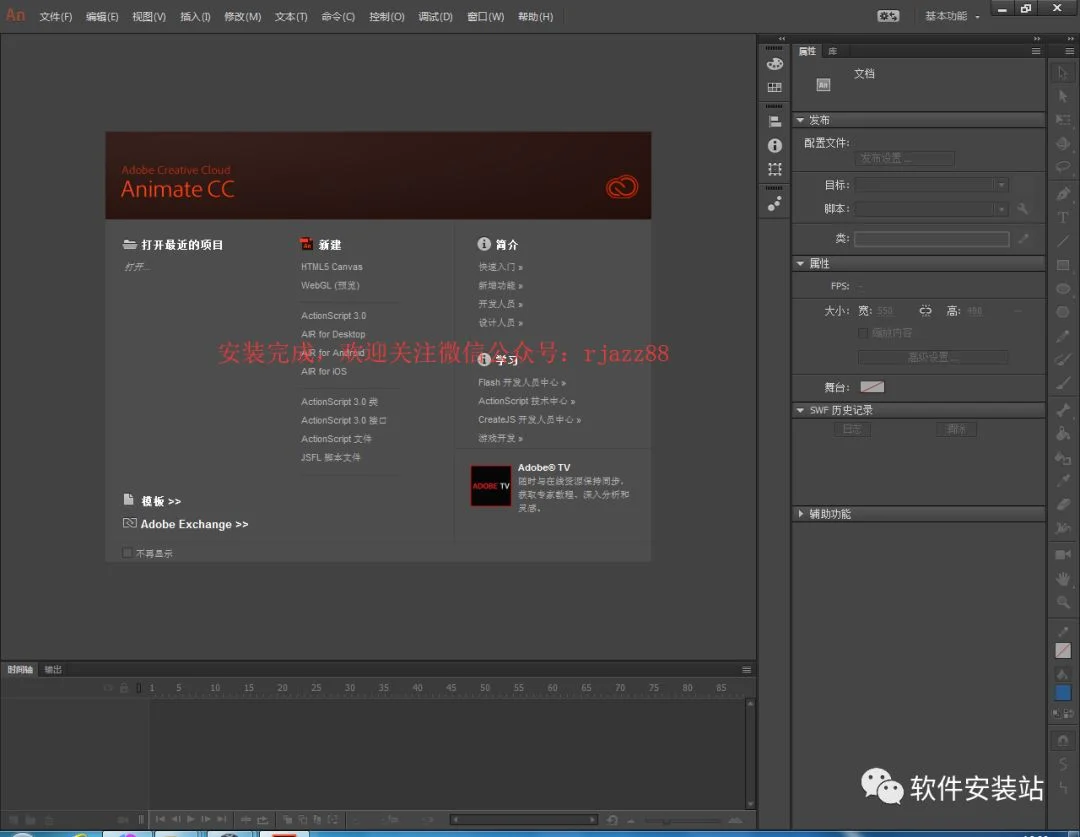Screen dimensions: 1080x837
Task: Click the blue fill color swatch
Action: point(1063,692)
